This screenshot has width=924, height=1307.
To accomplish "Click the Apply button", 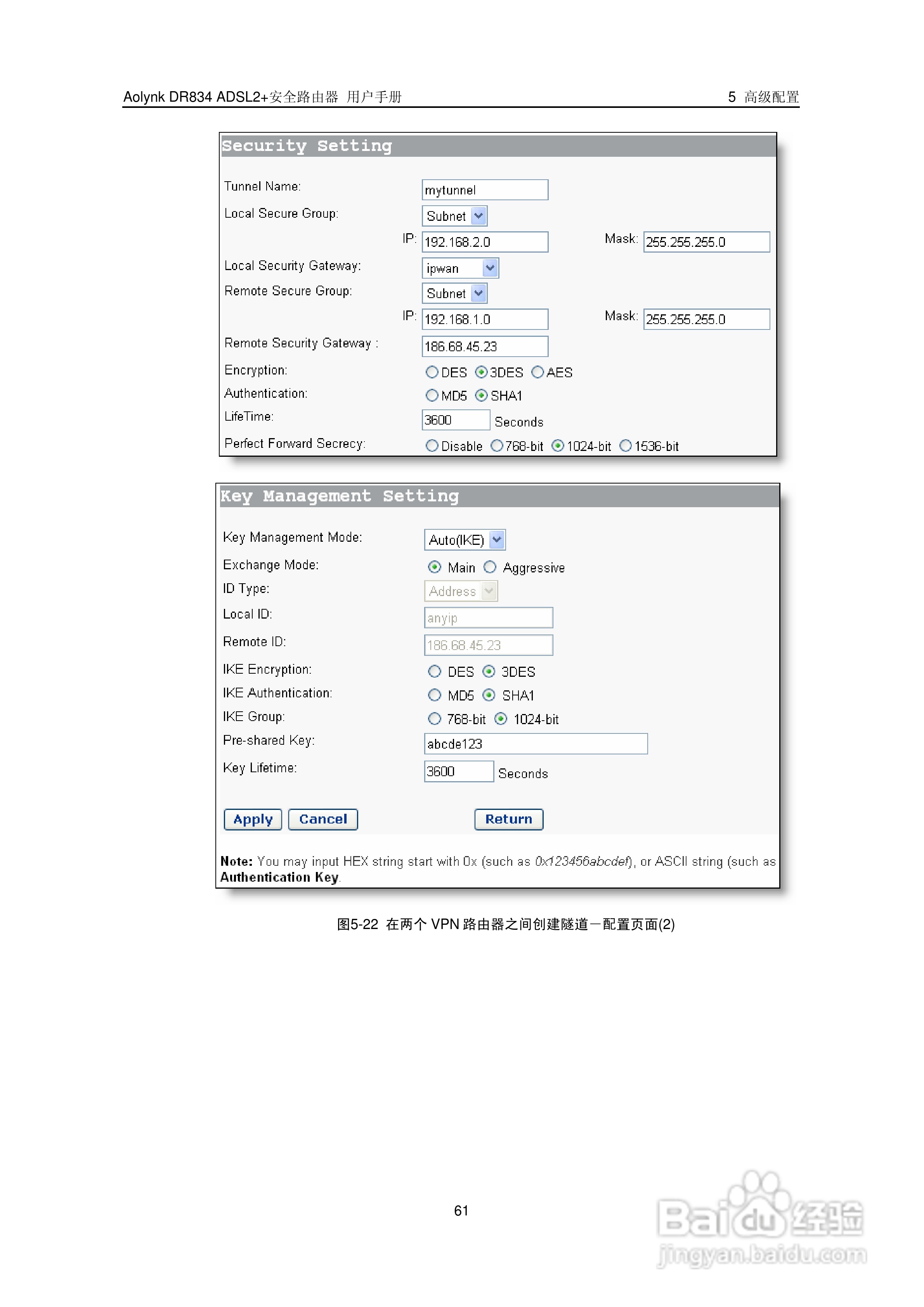I will tap(253, 820).
